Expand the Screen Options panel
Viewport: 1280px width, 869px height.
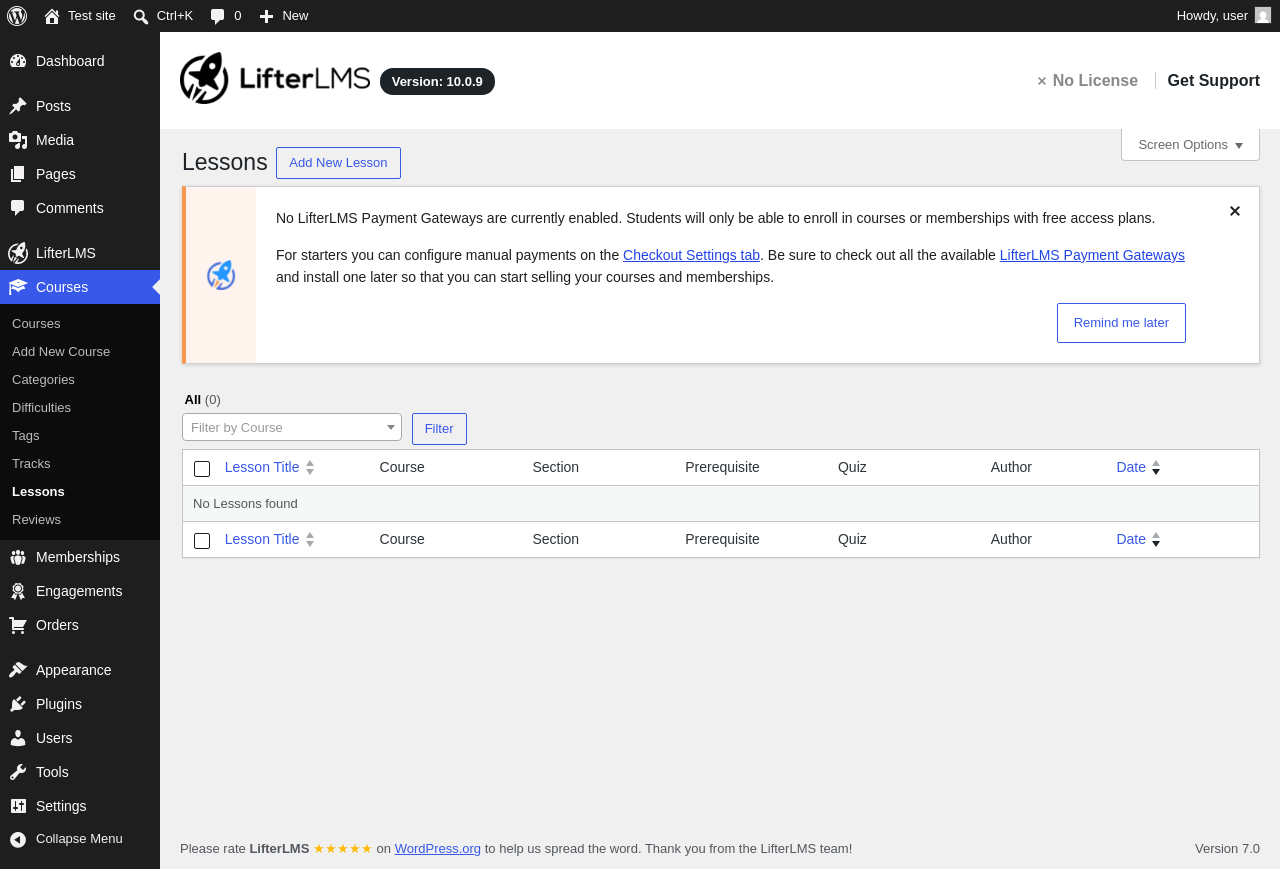pos(1190,145)
